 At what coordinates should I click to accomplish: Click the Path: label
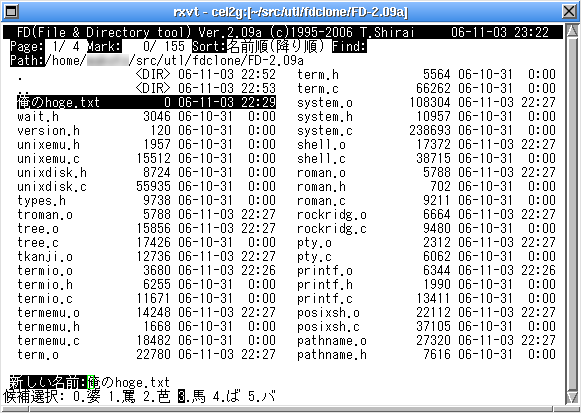coord(27,60)
